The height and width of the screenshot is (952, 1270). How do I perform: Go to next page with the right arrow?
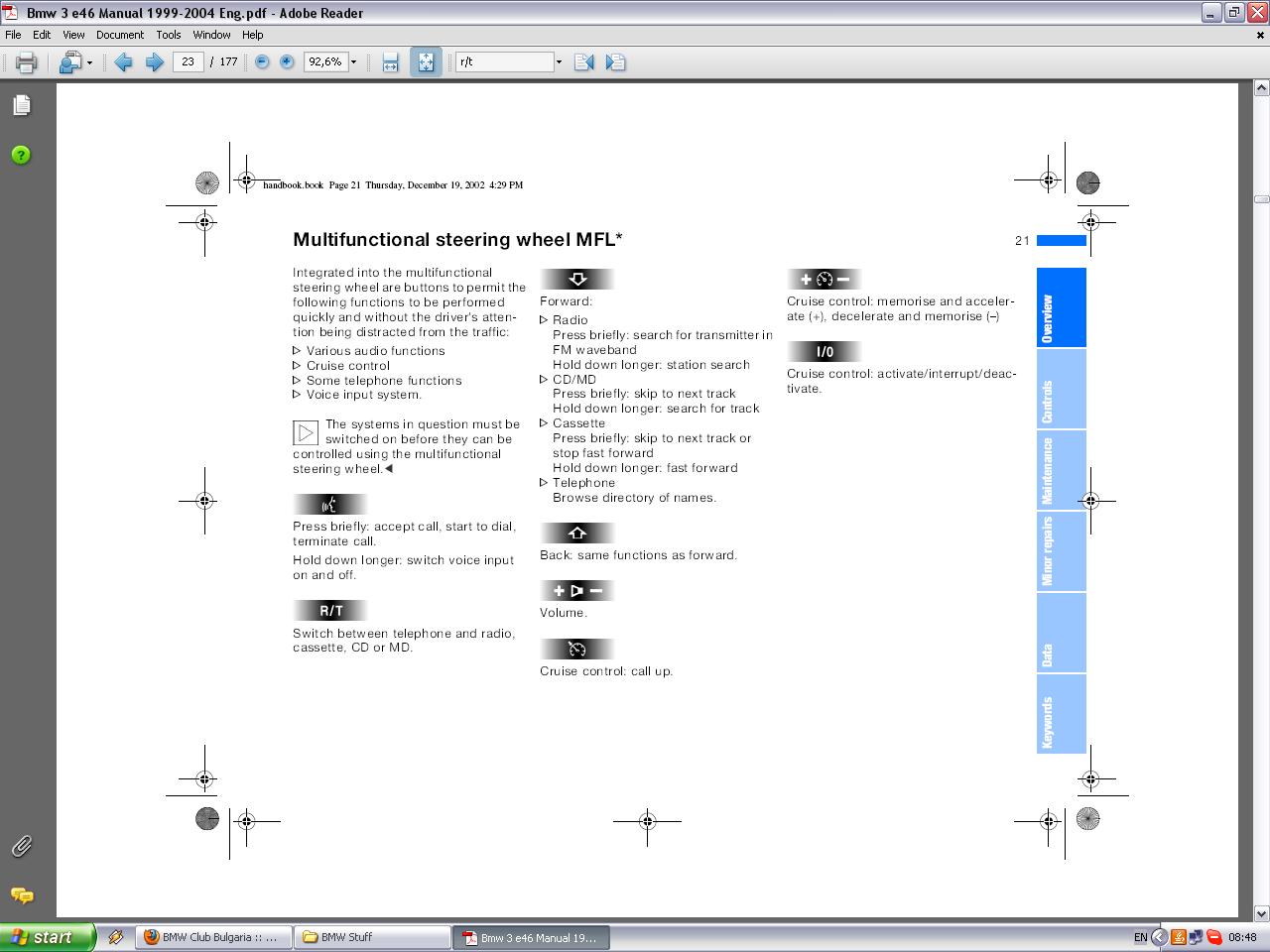point(154,62)
